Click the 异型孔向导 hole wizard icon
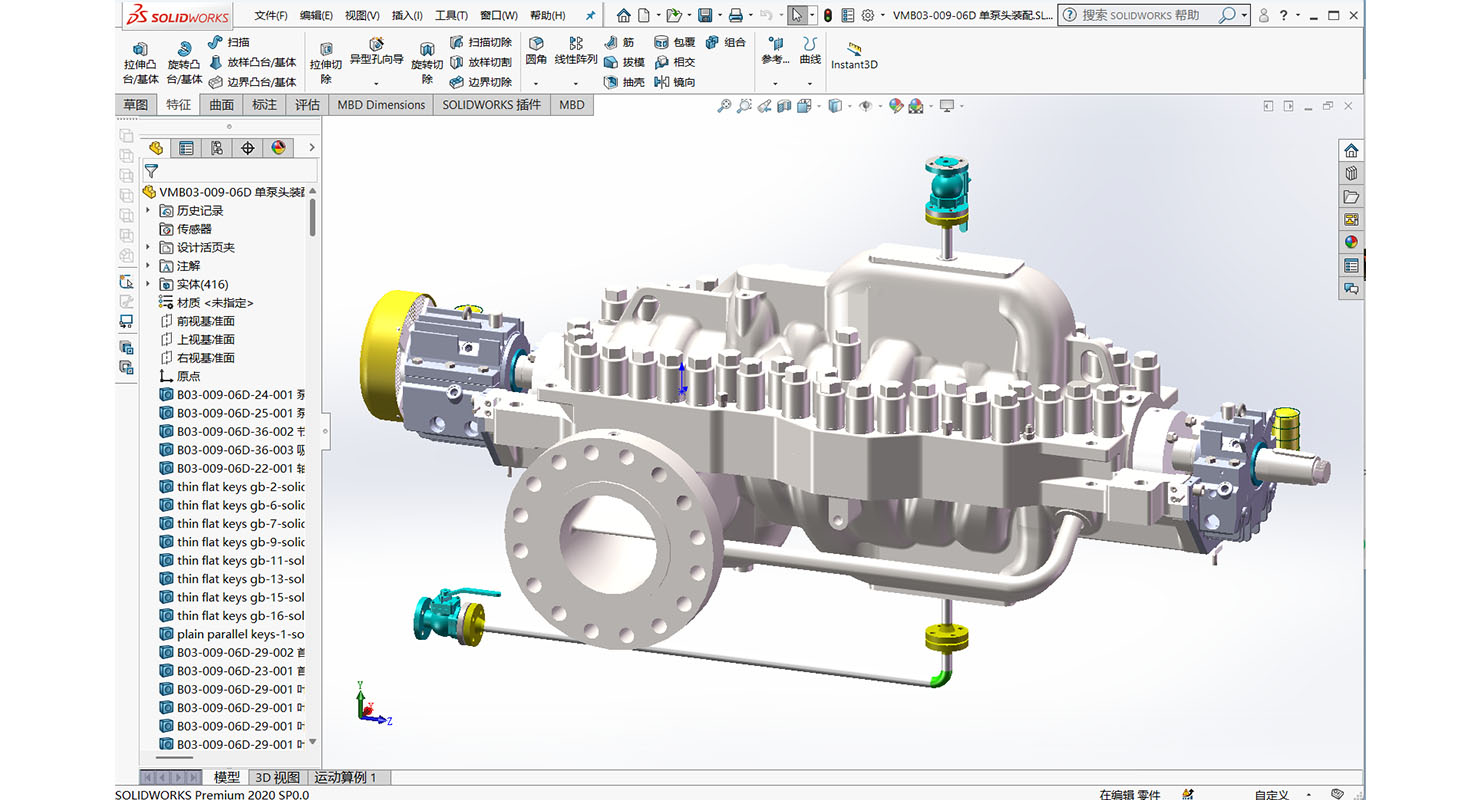This screenshot has width=1480, height=800. pos(376,46)
